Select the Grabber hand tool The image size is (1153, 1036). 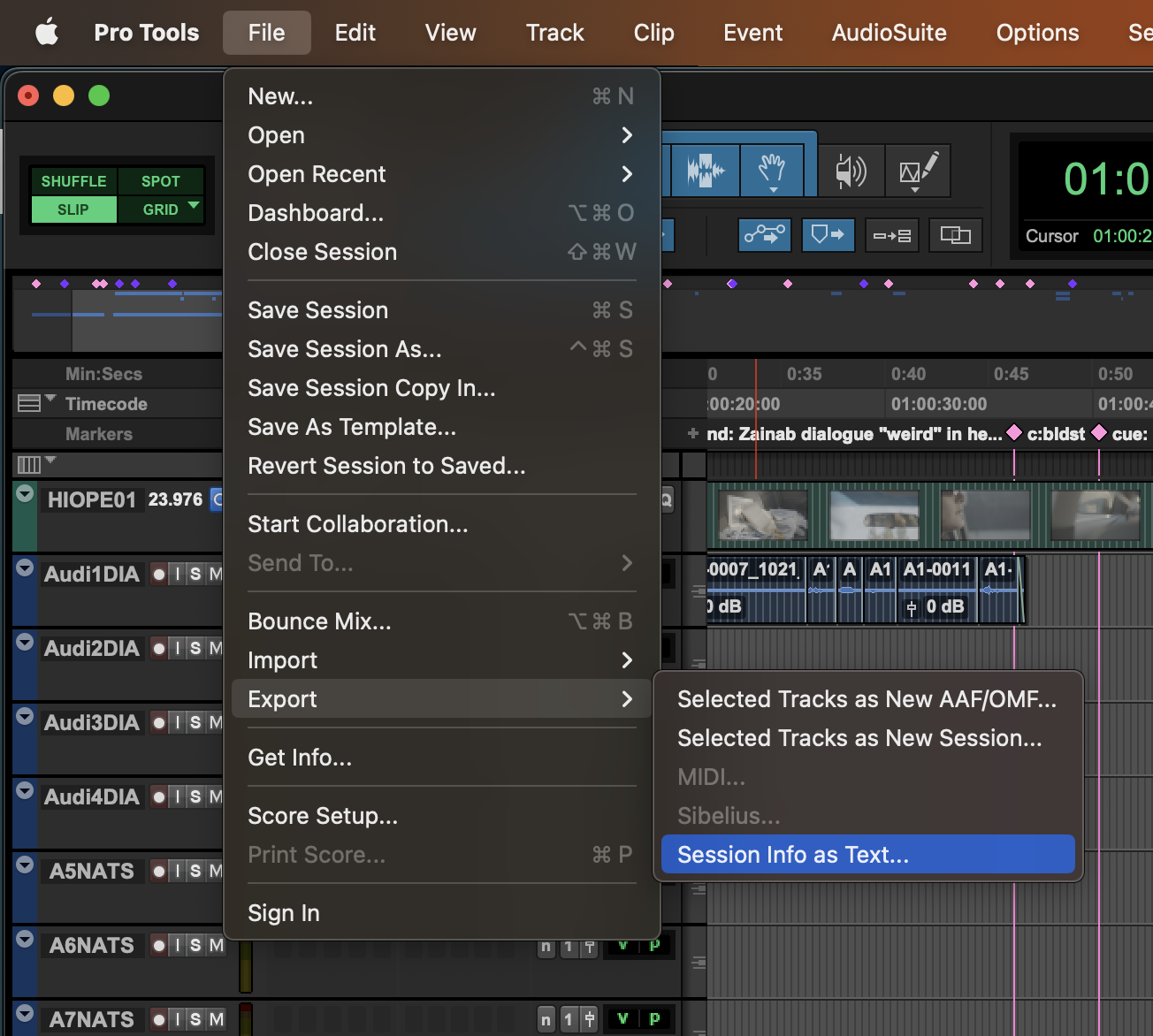tap(772, 170)
